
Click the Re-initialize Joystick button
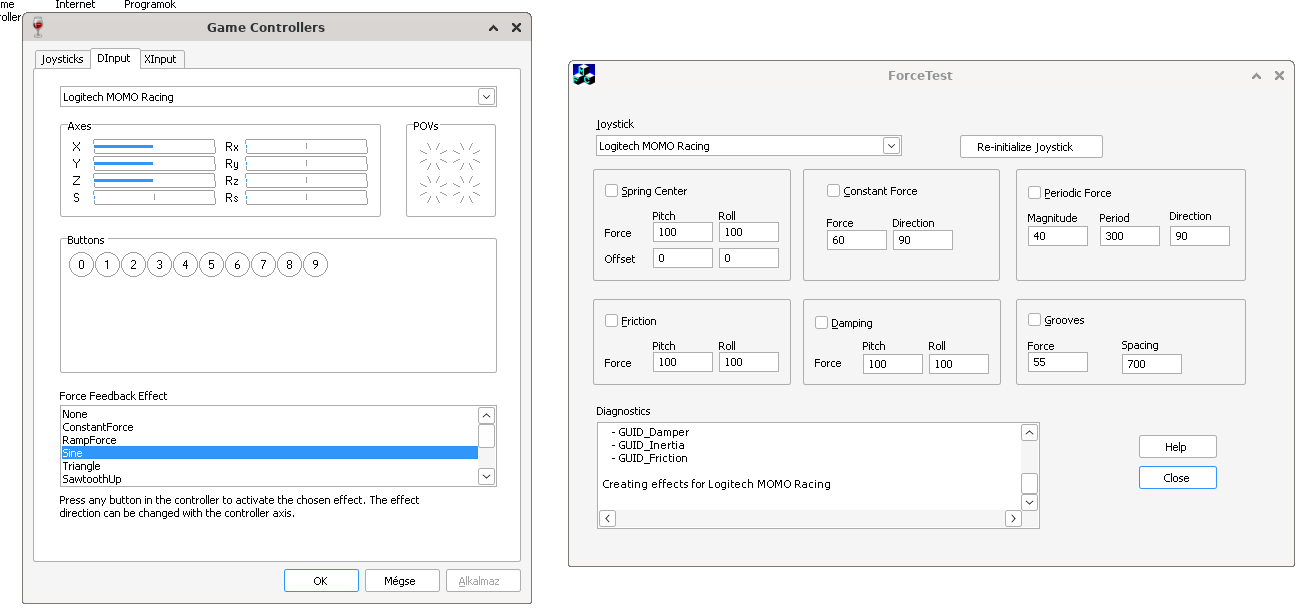click(x=1032, y=147)
